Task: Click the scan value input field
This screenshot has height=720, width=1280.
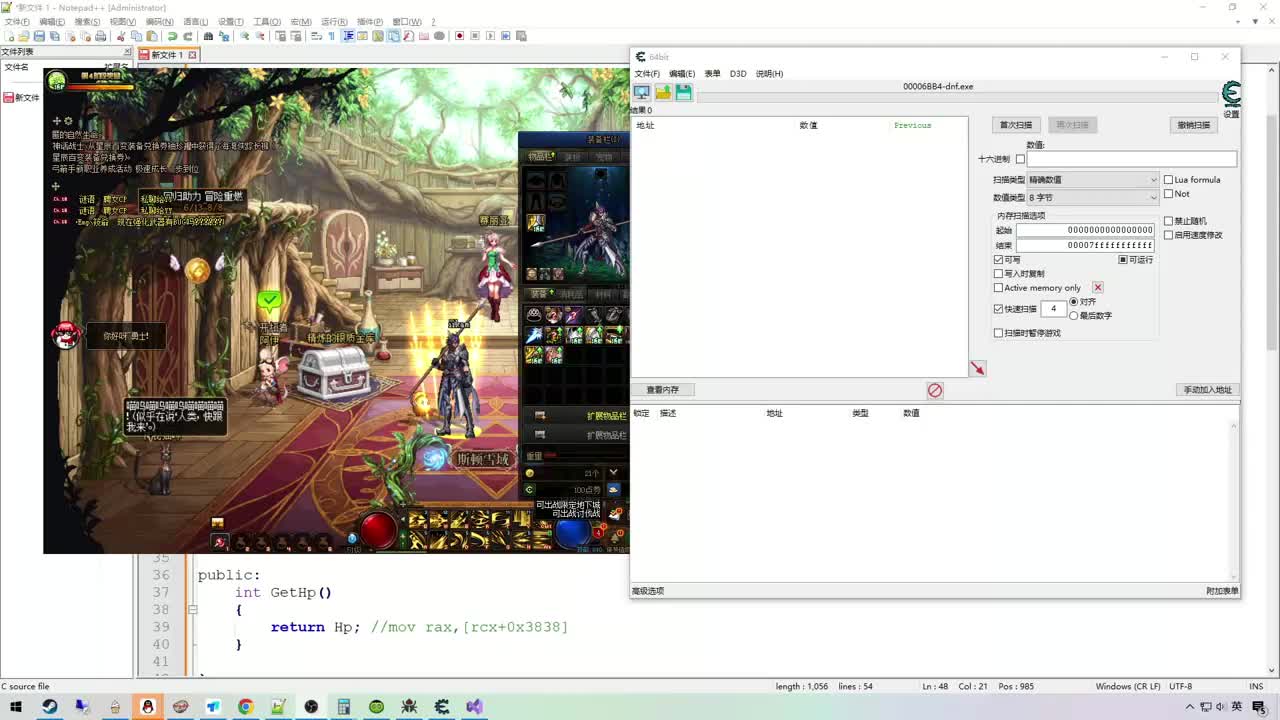Action: click(x=1131, y=159)
